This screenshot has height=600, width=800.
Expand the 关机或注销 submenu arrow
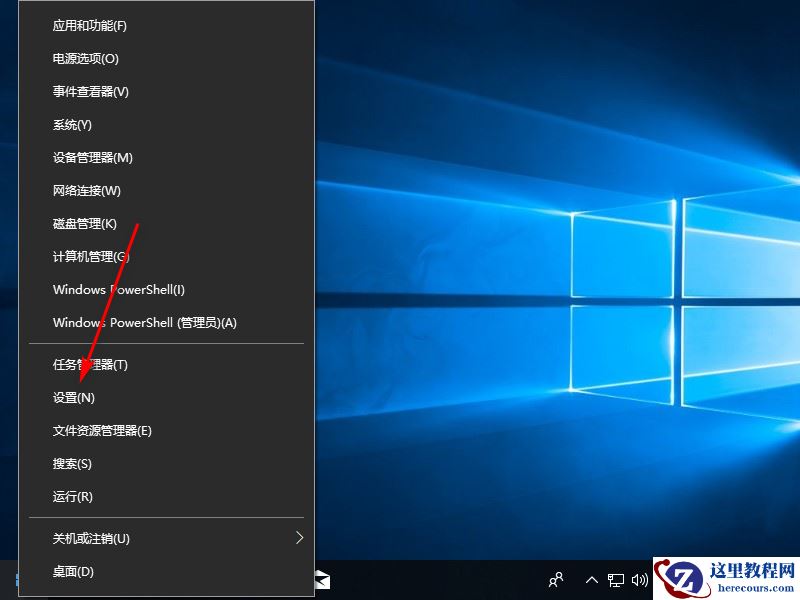pyautogui.click(x=299, y=537)
